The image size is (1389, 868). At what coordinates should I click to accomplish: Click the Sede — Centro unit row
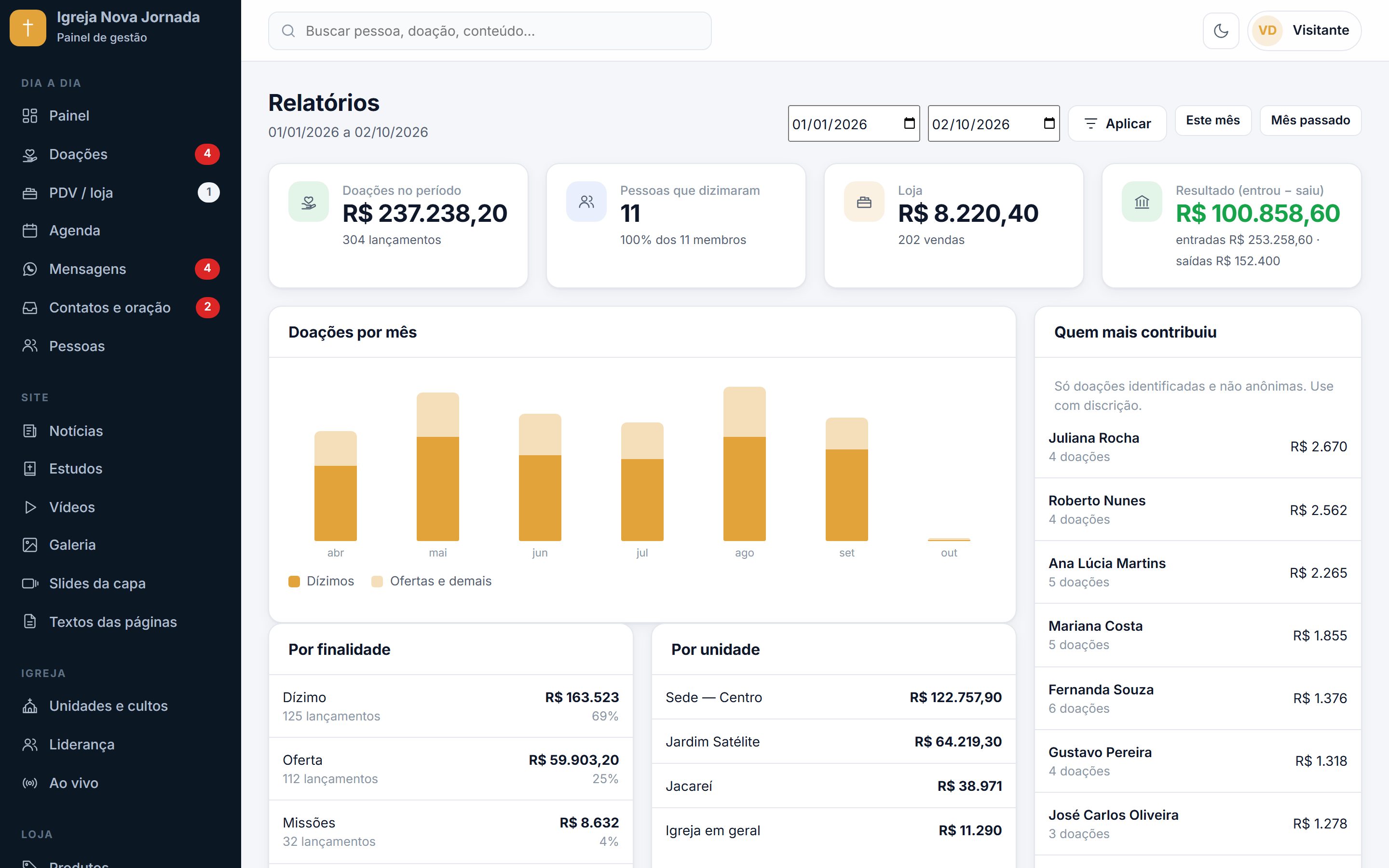point(833,697)
